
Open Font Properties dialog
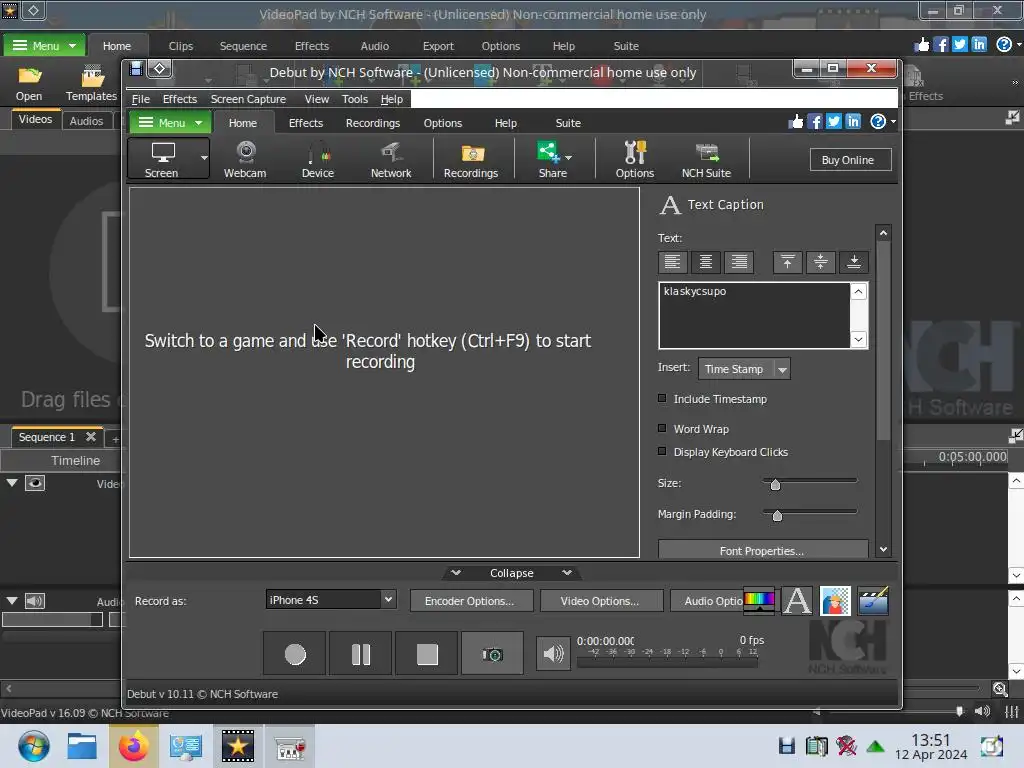[763, 549]
